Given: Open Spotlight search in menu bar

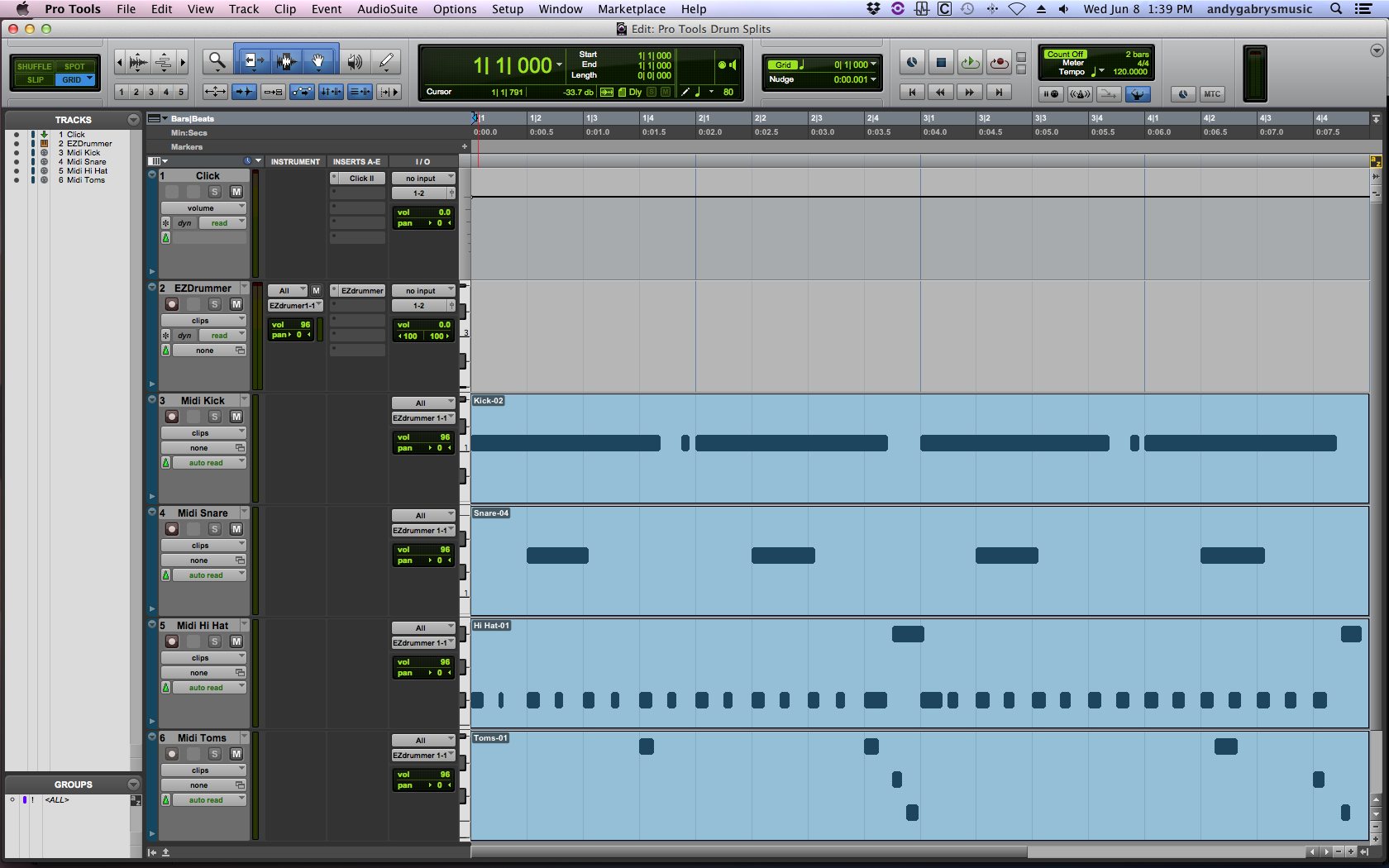Looking at the screenshot, I should [1336, 9].
